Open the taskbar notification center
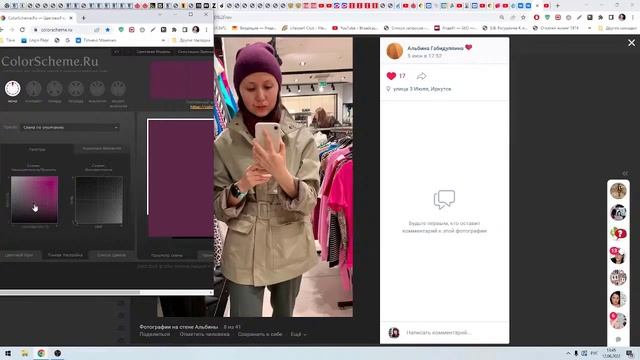Screen dimensions: 640x360 click(630, 353)
